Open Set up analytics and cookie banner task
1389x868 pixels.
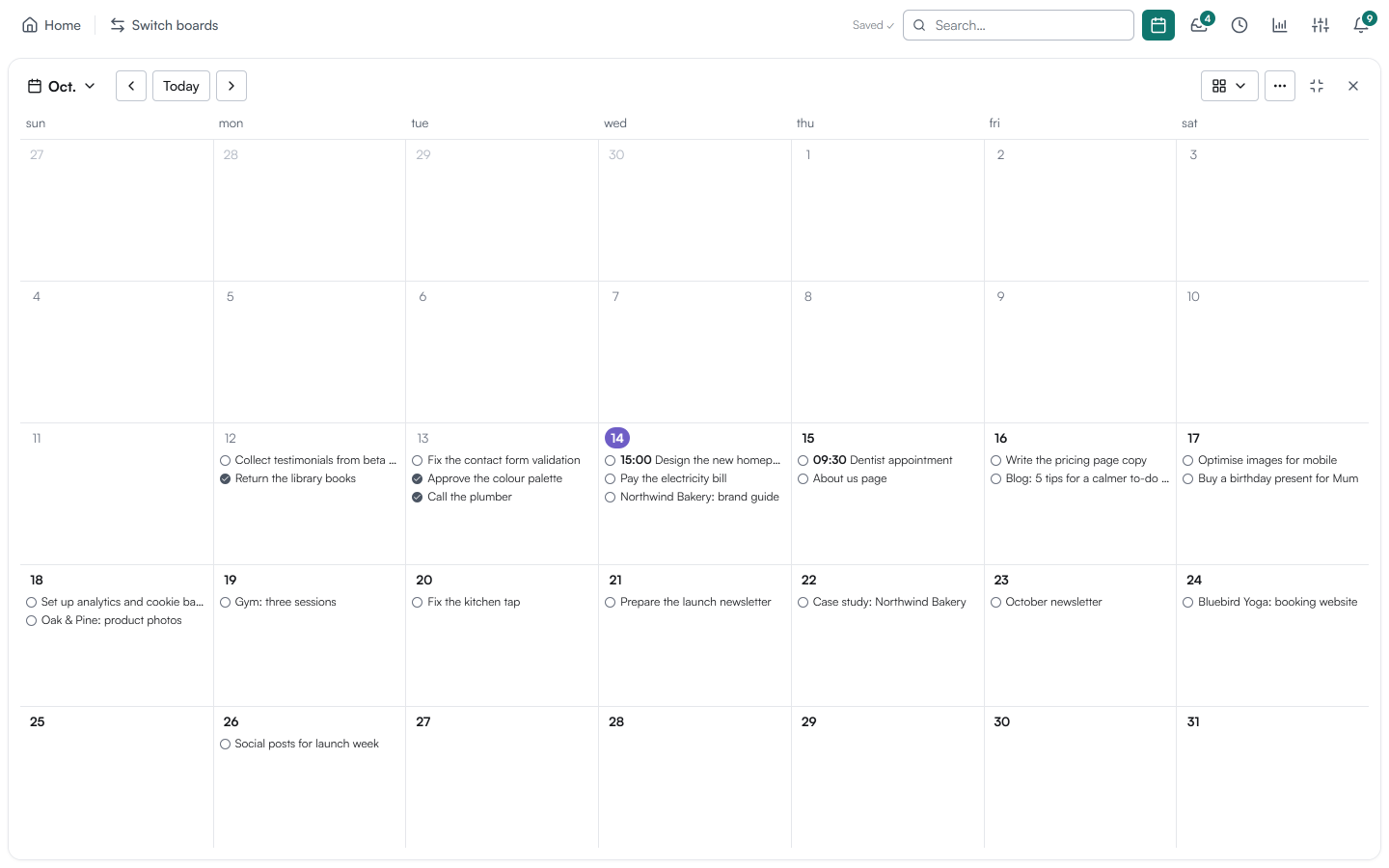[123, 602]
